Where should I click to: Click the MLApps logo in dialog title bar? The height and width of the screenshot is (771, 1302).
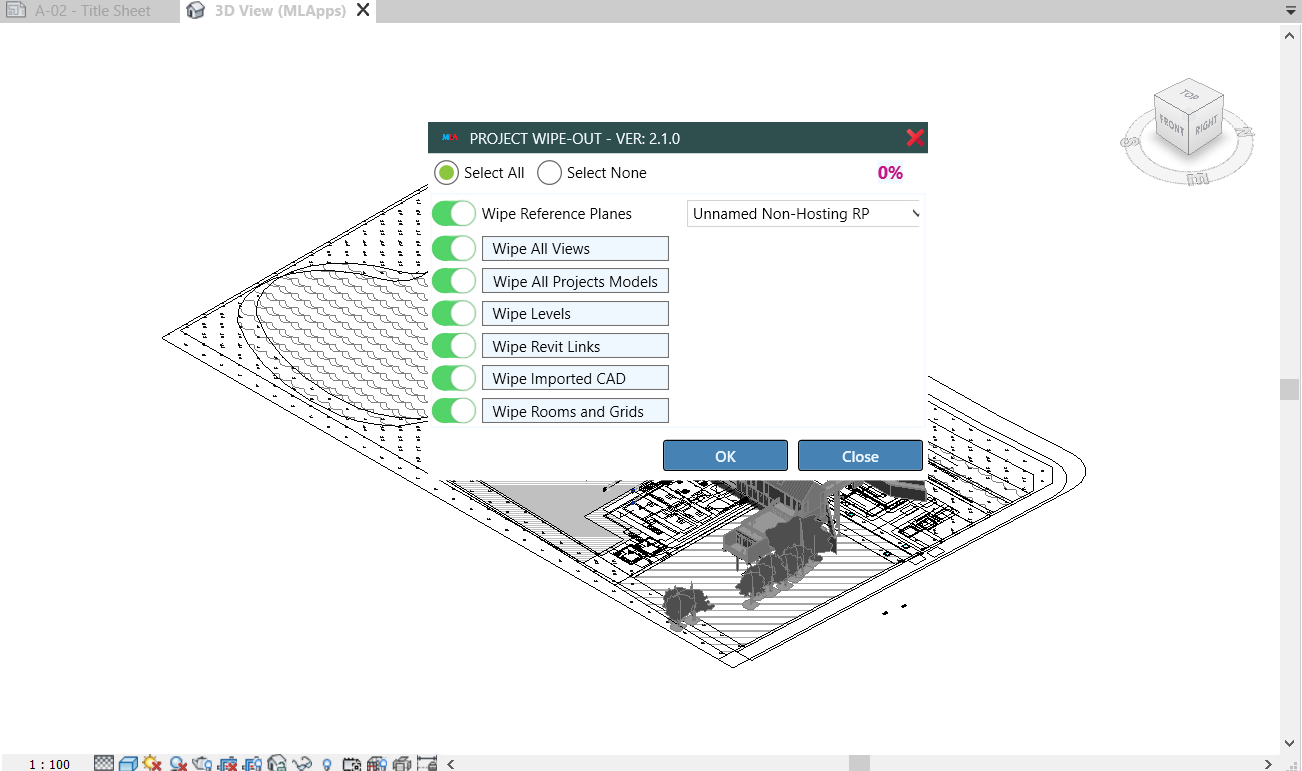(x=450, y=138)
